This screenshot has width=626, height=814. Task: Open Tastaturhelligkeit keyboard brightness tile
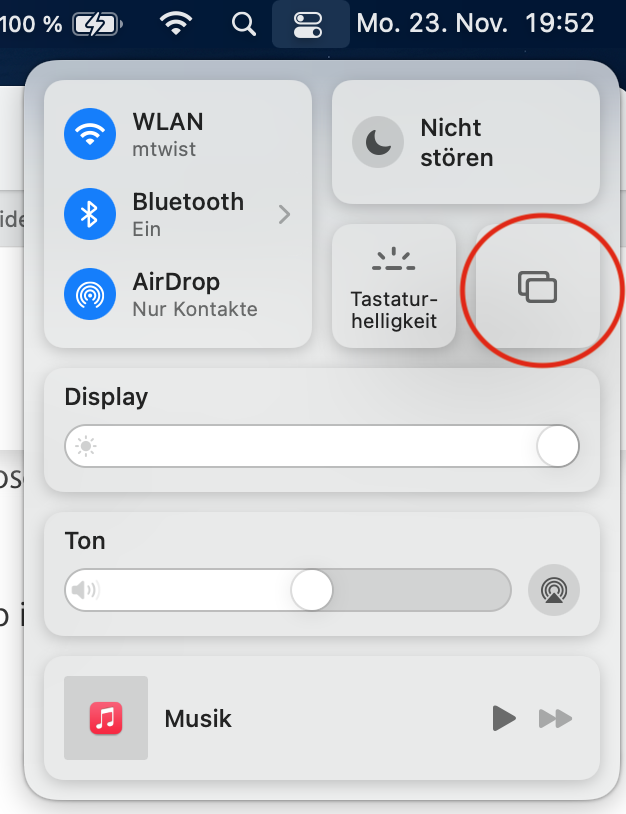[394, 286]
